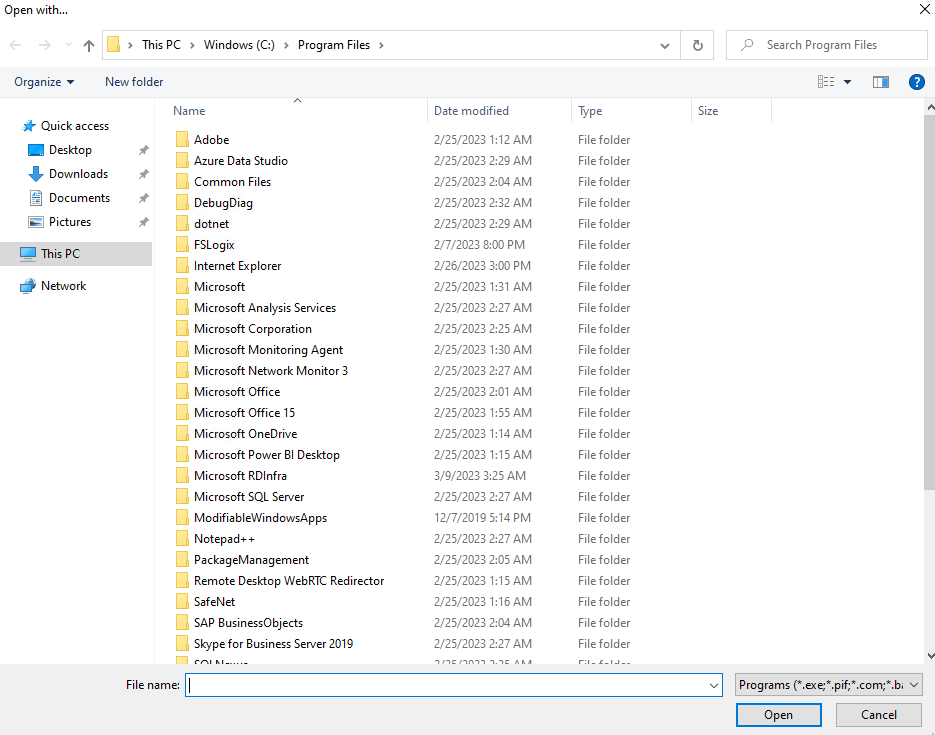Go up one folder level
The width and height of the screenshot is (935, 735).
click(89, 45)
